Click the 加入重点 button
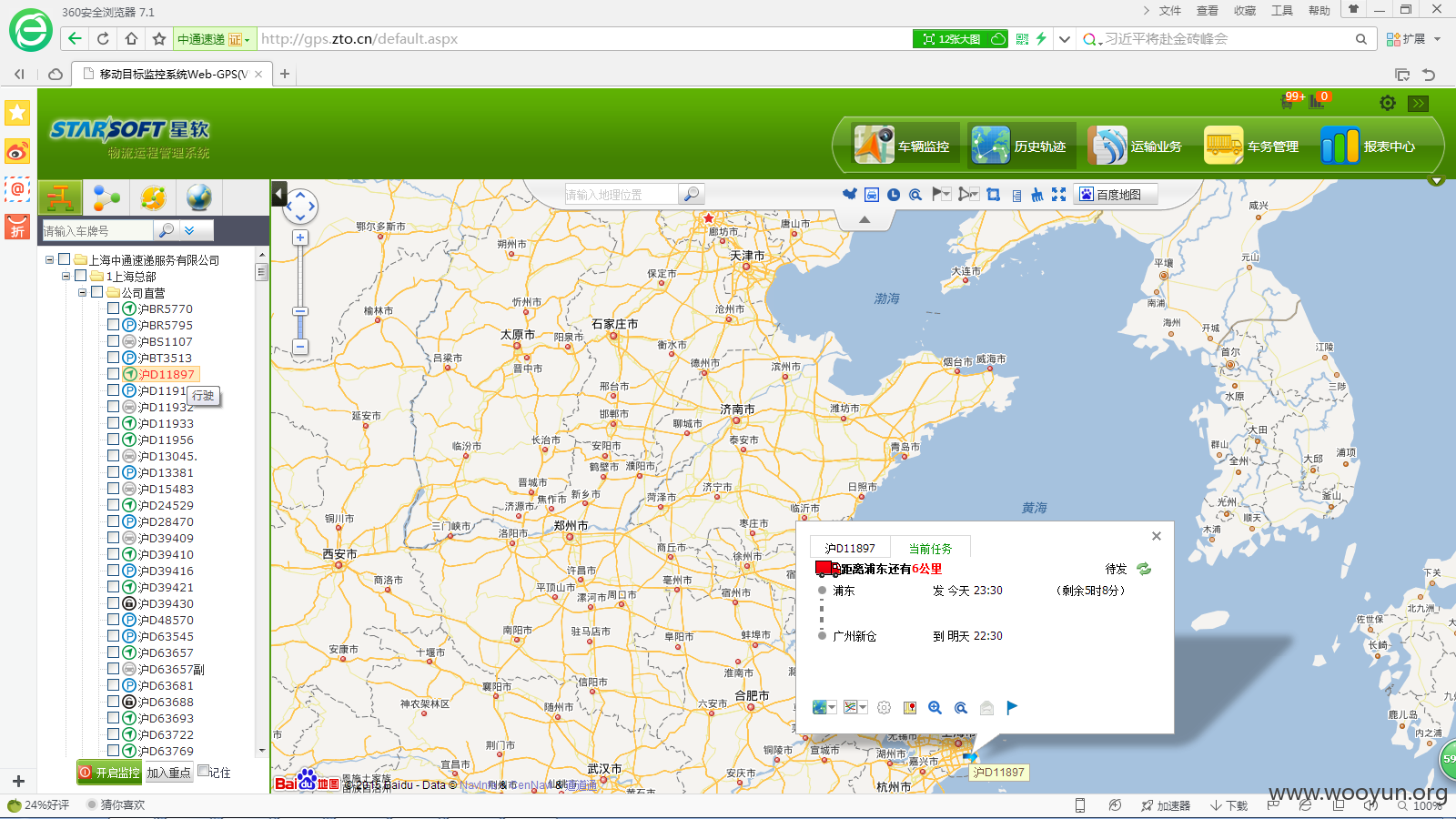 [x=169, y=772]
